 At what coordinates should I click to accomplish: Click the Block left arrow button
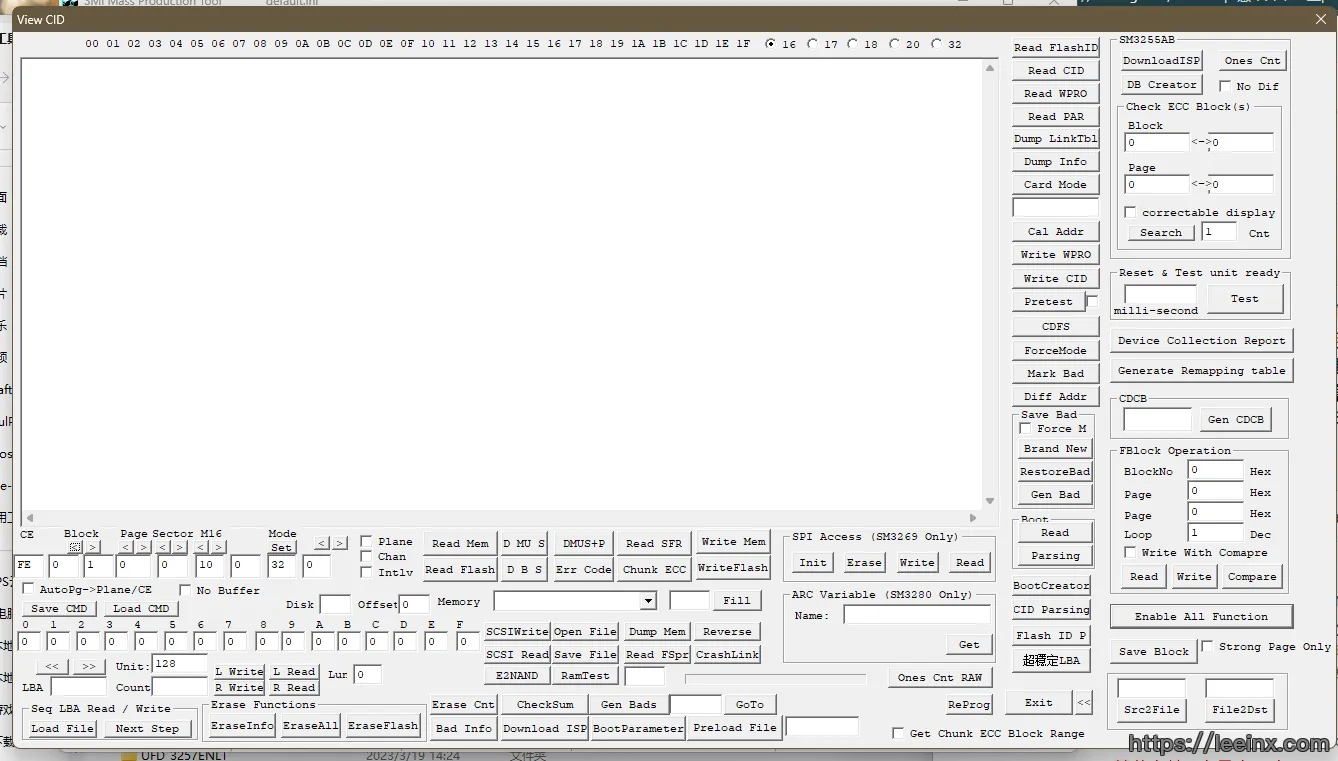coord(75,547)
